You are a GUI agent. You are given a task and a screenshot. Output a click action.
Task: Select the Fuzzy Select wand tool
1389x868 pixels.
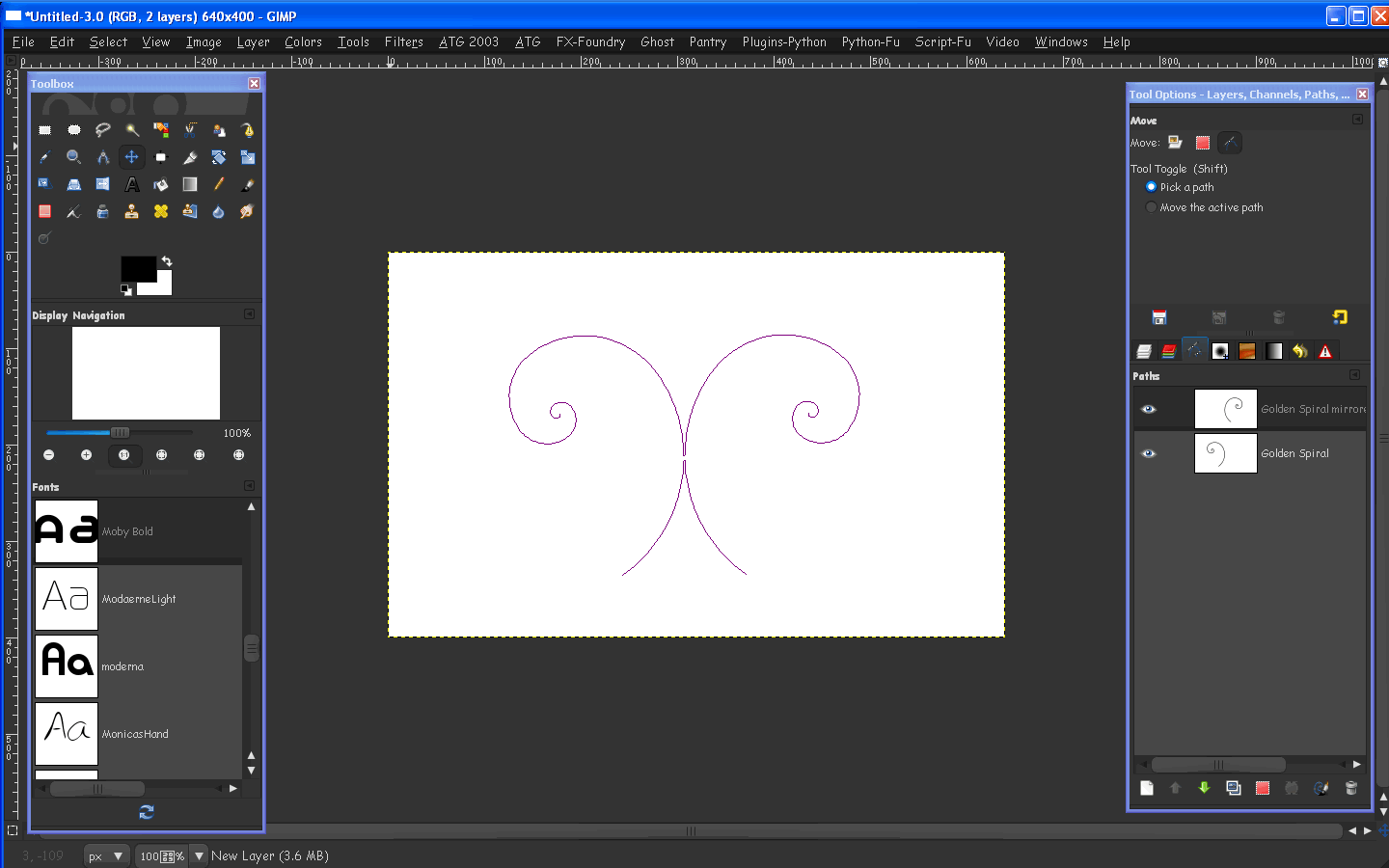click(x=131, y=129)
